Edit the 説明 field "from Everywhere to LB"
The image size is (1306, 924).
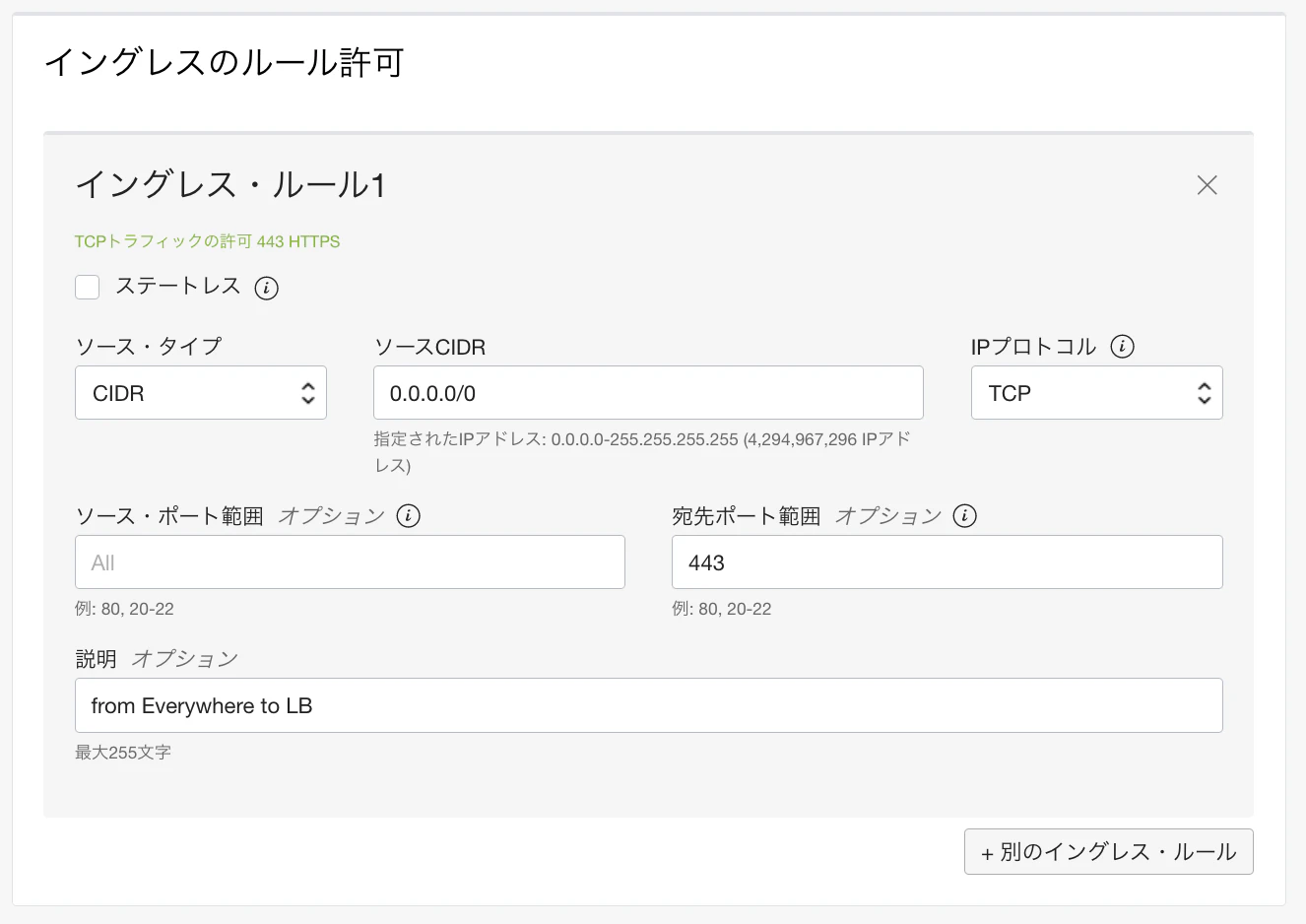coord(649,705)
